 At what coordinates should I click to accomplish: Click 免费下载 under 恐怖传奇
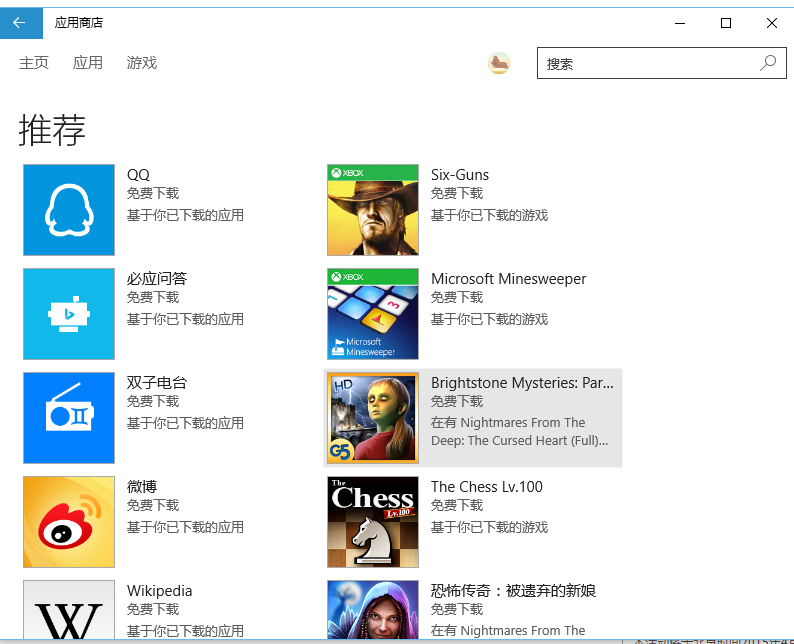coord(457,609)
